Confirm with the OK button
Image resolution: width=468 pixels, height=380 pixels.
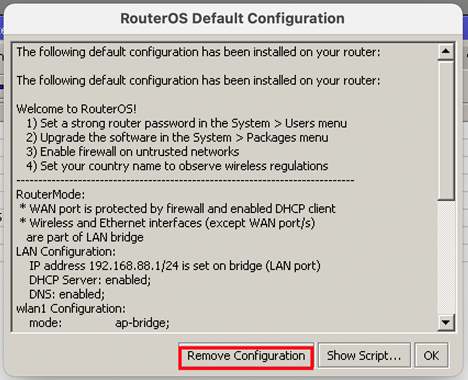click(431, 356)
